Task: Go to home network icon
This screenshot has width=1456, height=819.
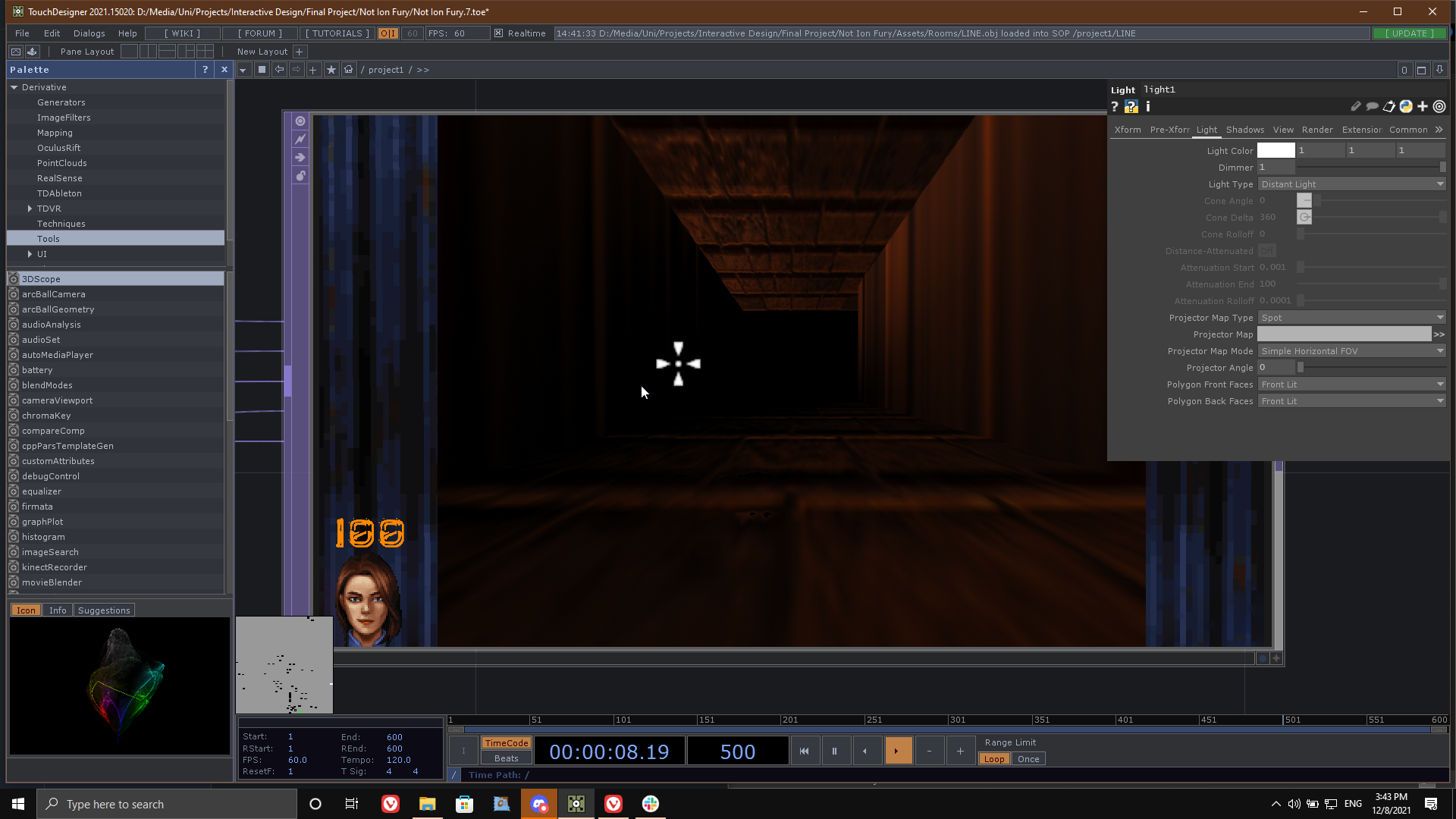Action: point(349,70)
